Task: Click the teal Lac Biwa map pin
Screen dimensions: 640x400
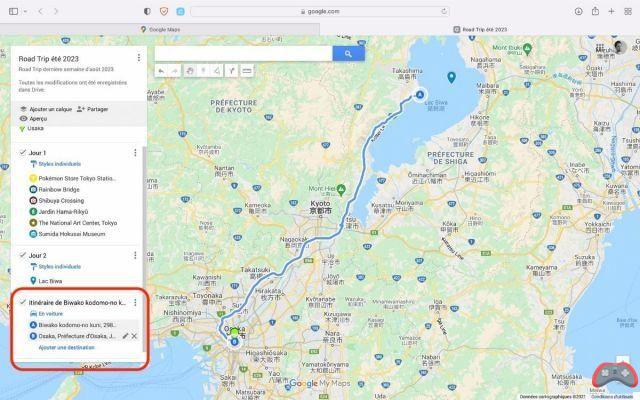Action: pyautogui.click(x=451, y=77)
